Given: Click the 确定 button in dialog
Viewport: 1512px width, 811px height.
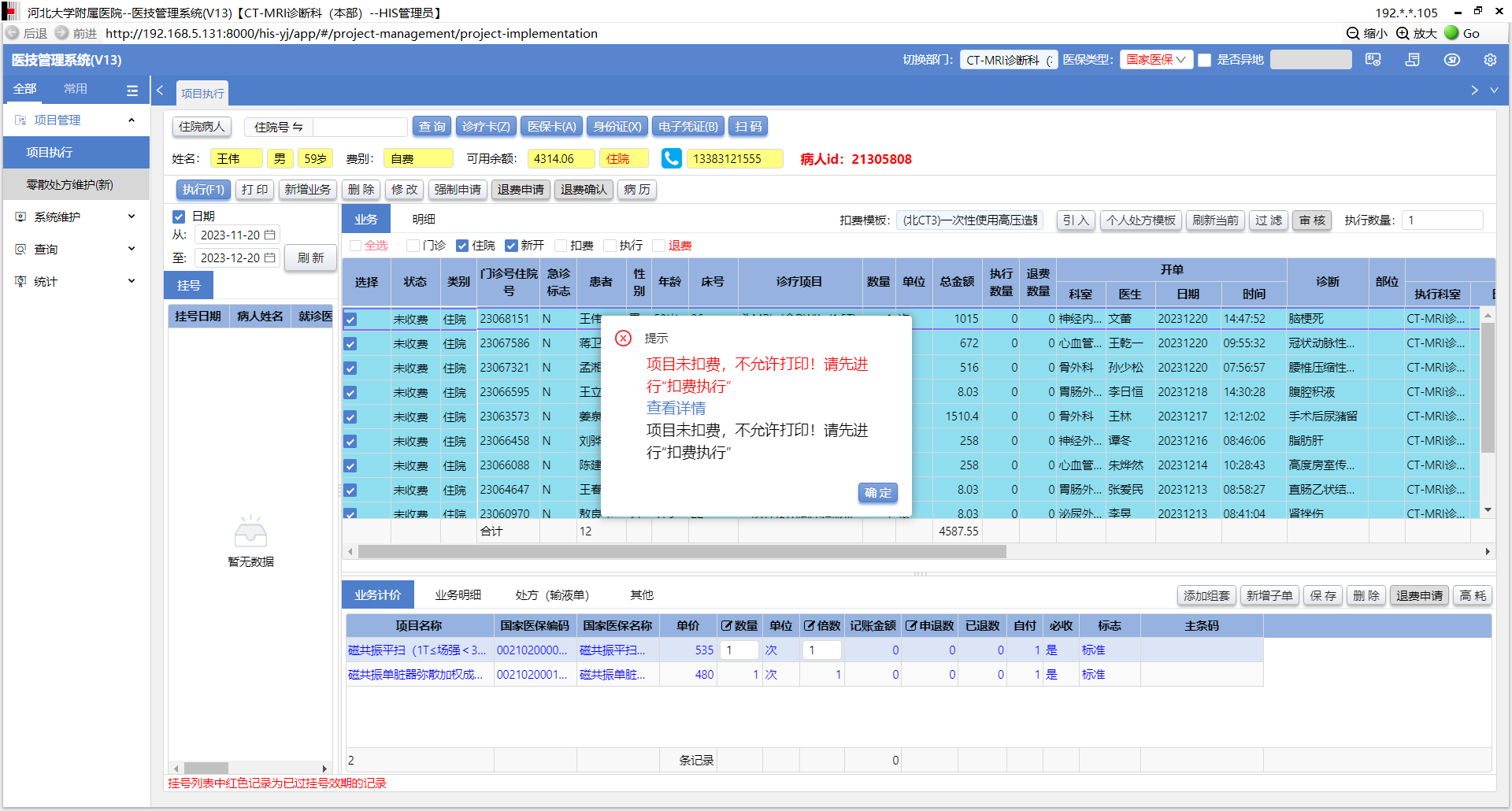Looking at the screenshot, I should 877,493.
